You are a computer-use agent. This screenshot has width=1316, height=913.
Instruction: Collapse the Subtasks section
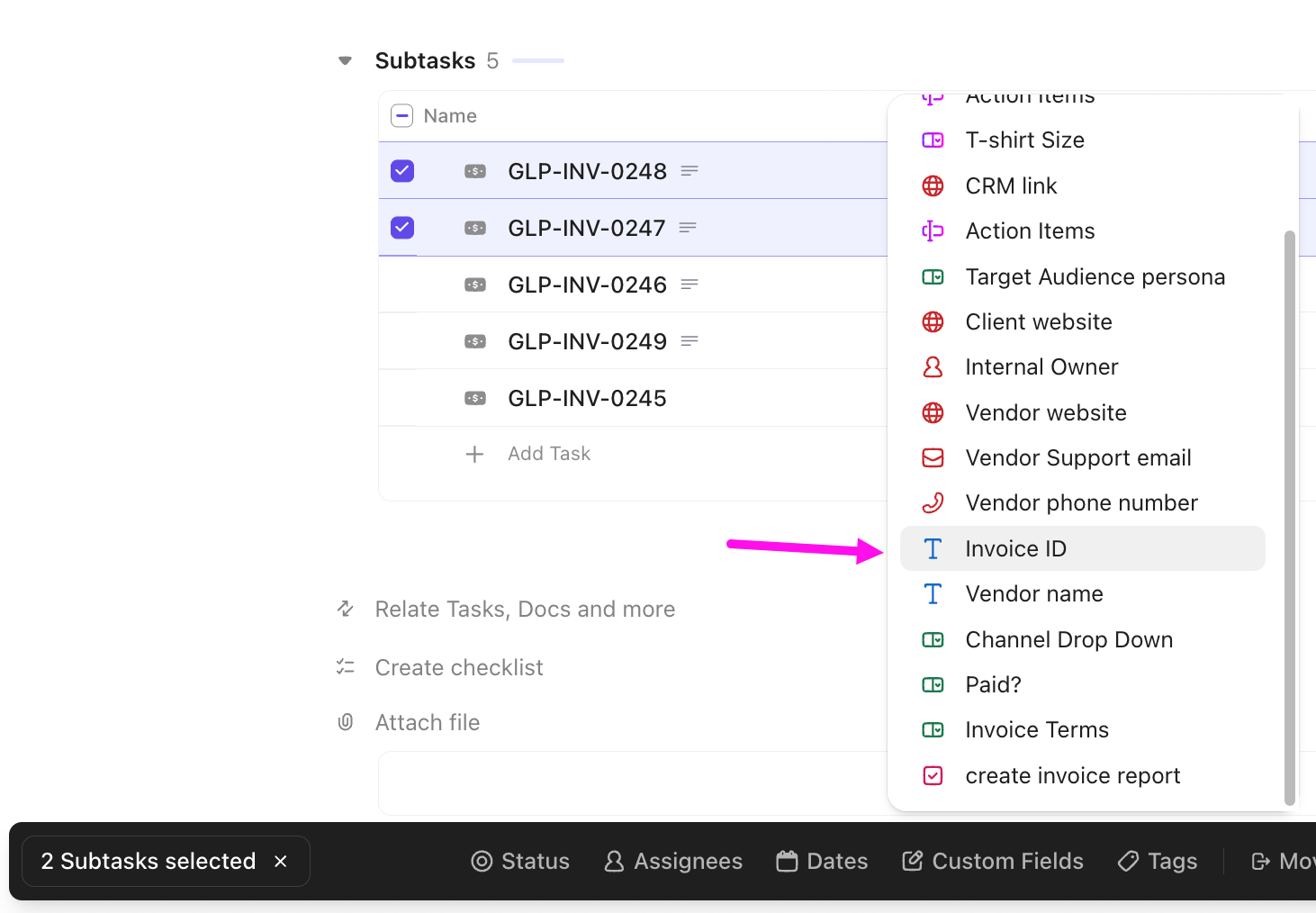click(x=345, y=59)
